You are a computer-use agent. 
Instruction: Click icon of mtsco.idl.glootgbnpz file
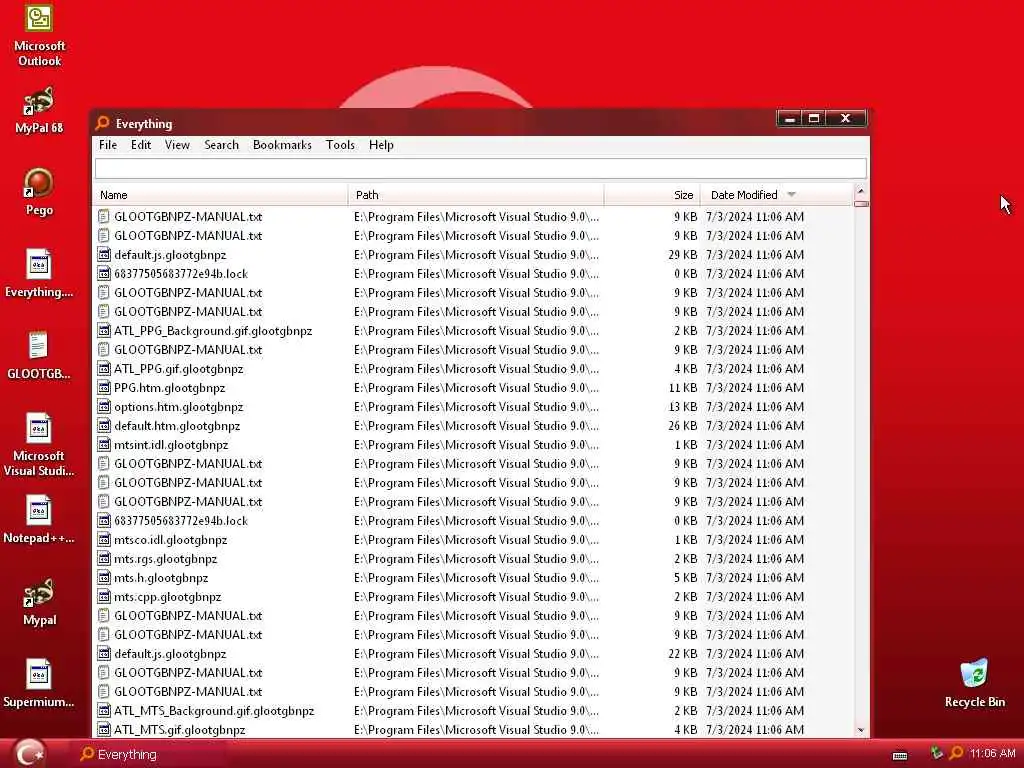(x=104, y=539)
